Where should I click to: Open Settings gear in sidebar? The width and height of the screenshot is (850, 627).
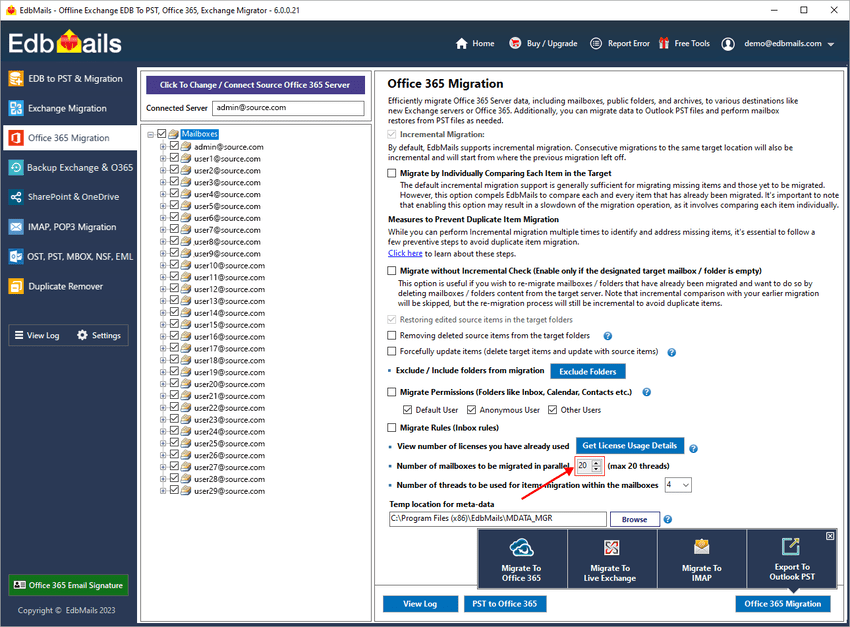pyautogui.click(x=99, y=335)
